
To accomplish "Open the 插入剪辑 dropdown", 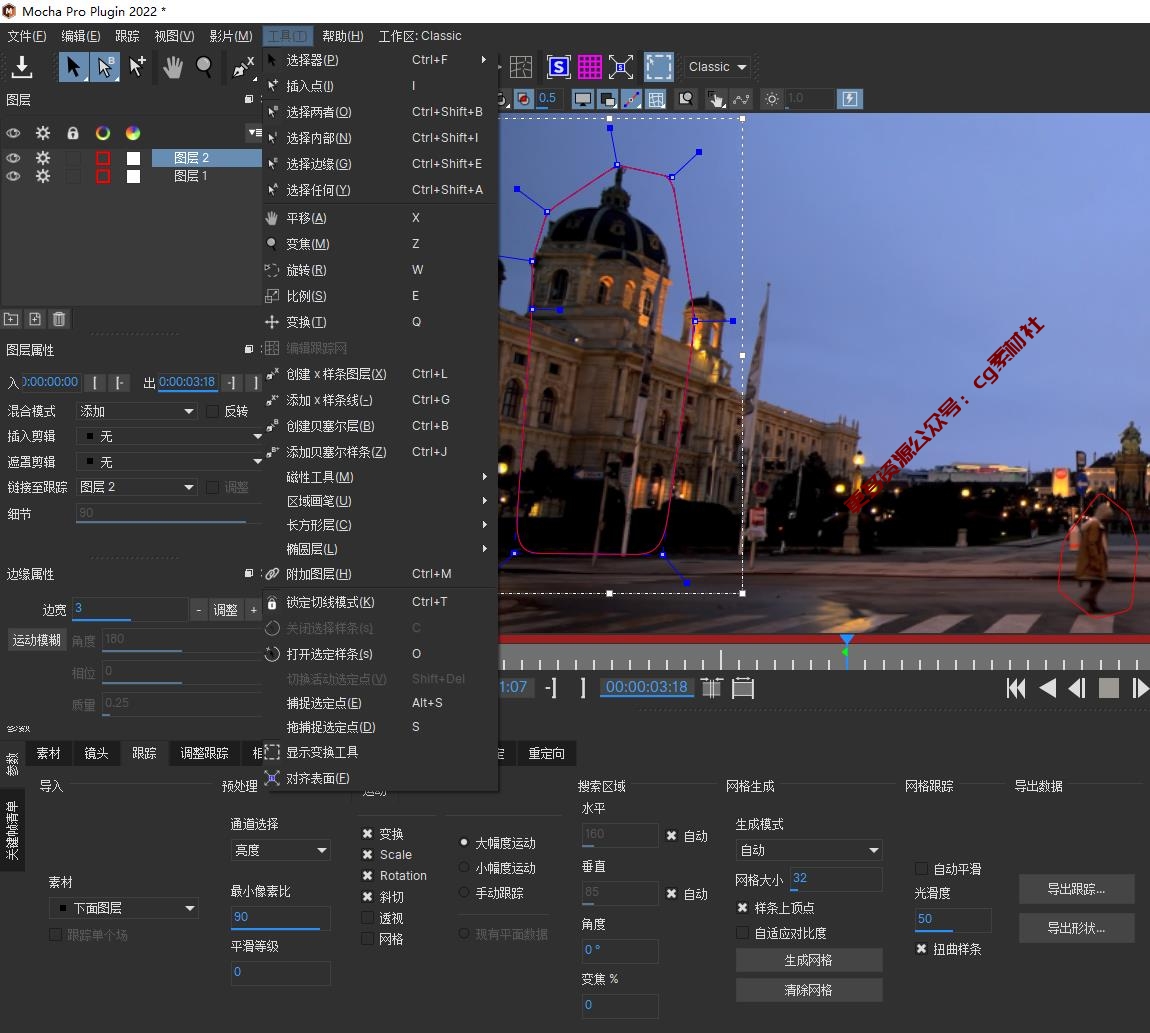I will 169,436.
